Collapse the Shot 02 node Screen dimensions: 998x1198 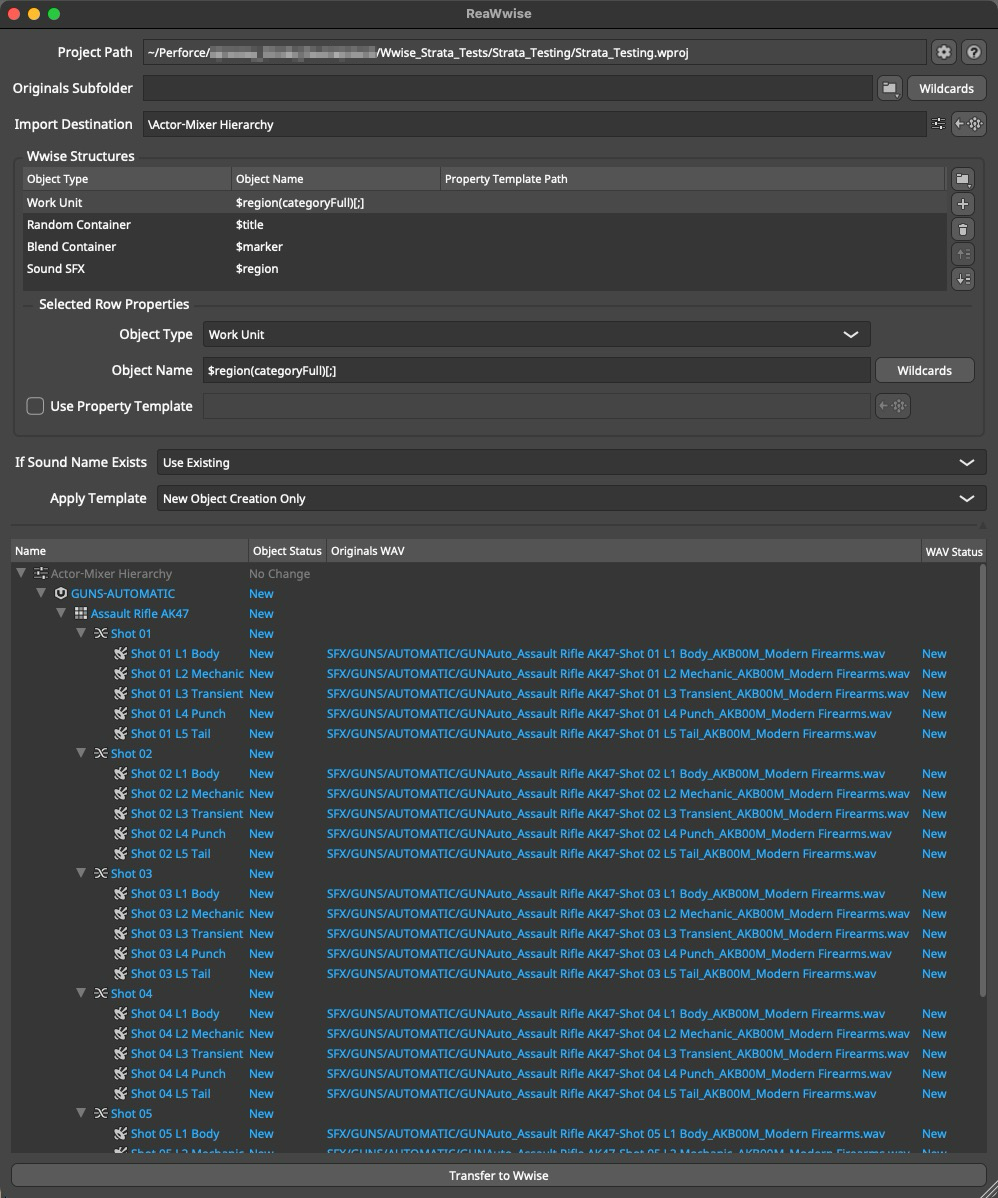pos(81,753)
